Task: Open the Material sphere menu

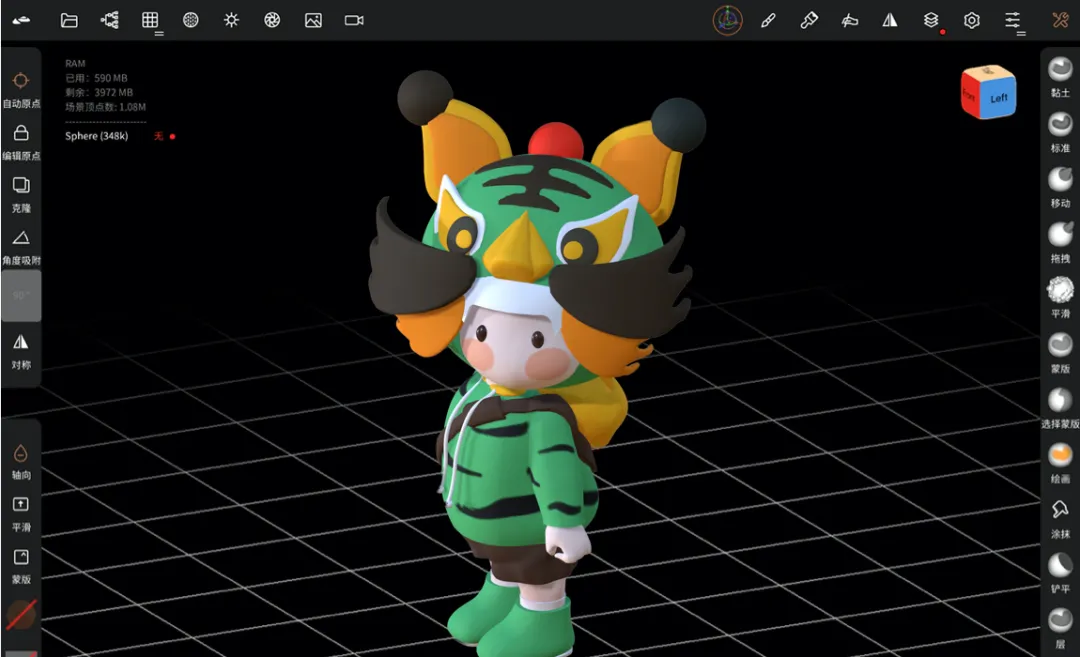Action: pos(191,20)
